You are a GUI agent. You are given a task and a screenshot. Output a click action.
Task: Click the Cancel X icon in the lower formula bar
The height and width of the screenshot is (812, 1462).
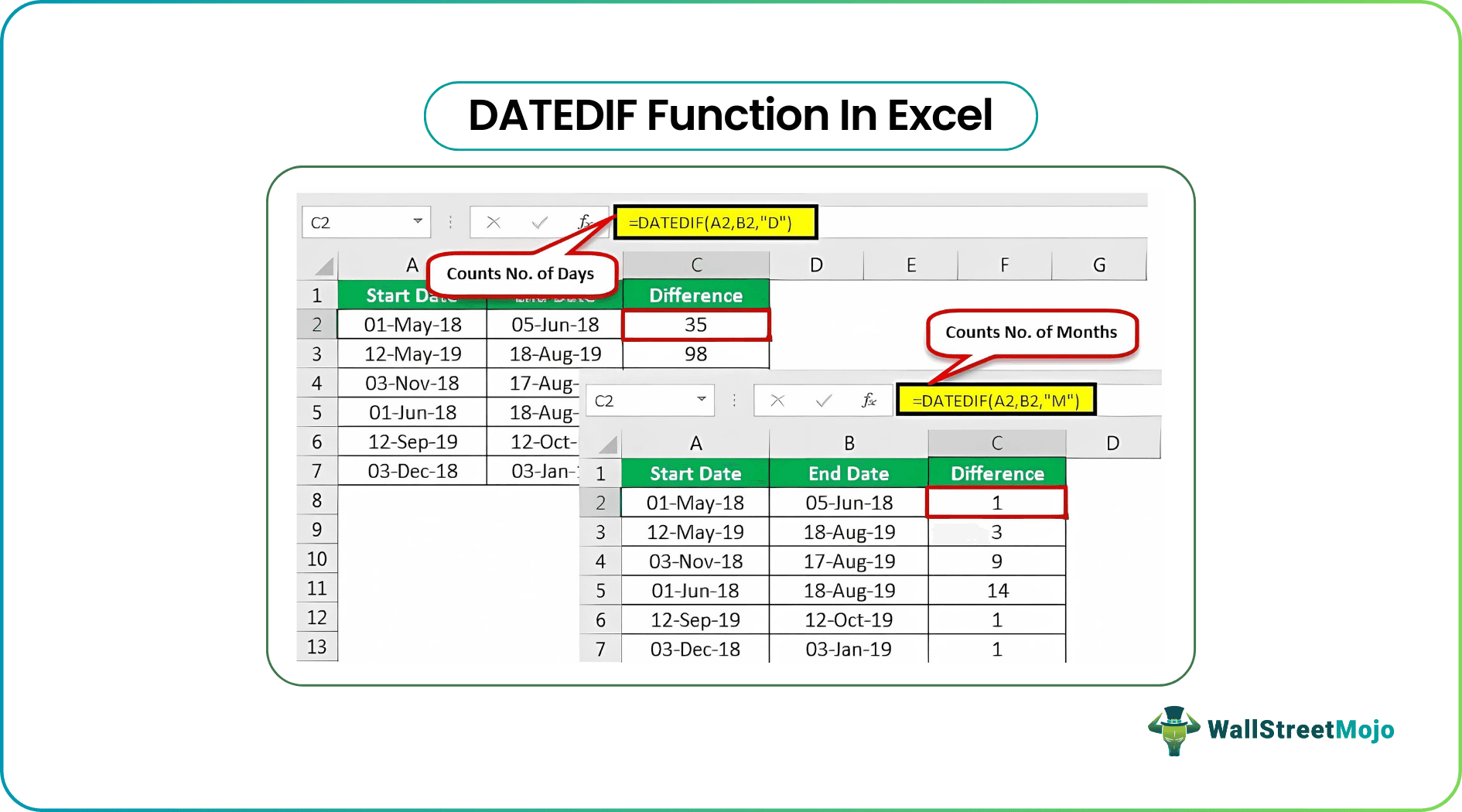tap(777, 400)
